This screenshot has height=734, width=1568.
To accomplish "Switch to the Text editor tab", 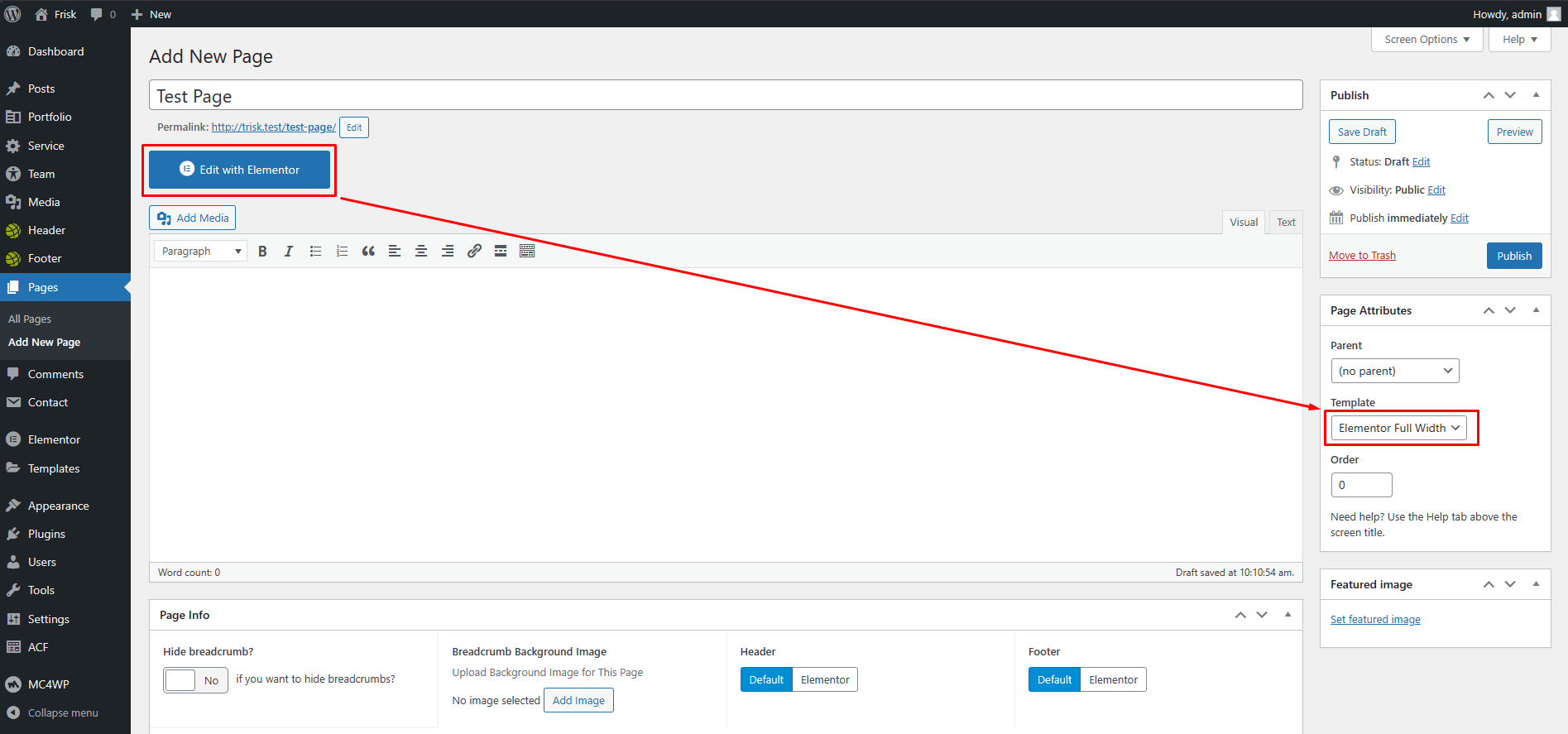I will point(1285,223).
